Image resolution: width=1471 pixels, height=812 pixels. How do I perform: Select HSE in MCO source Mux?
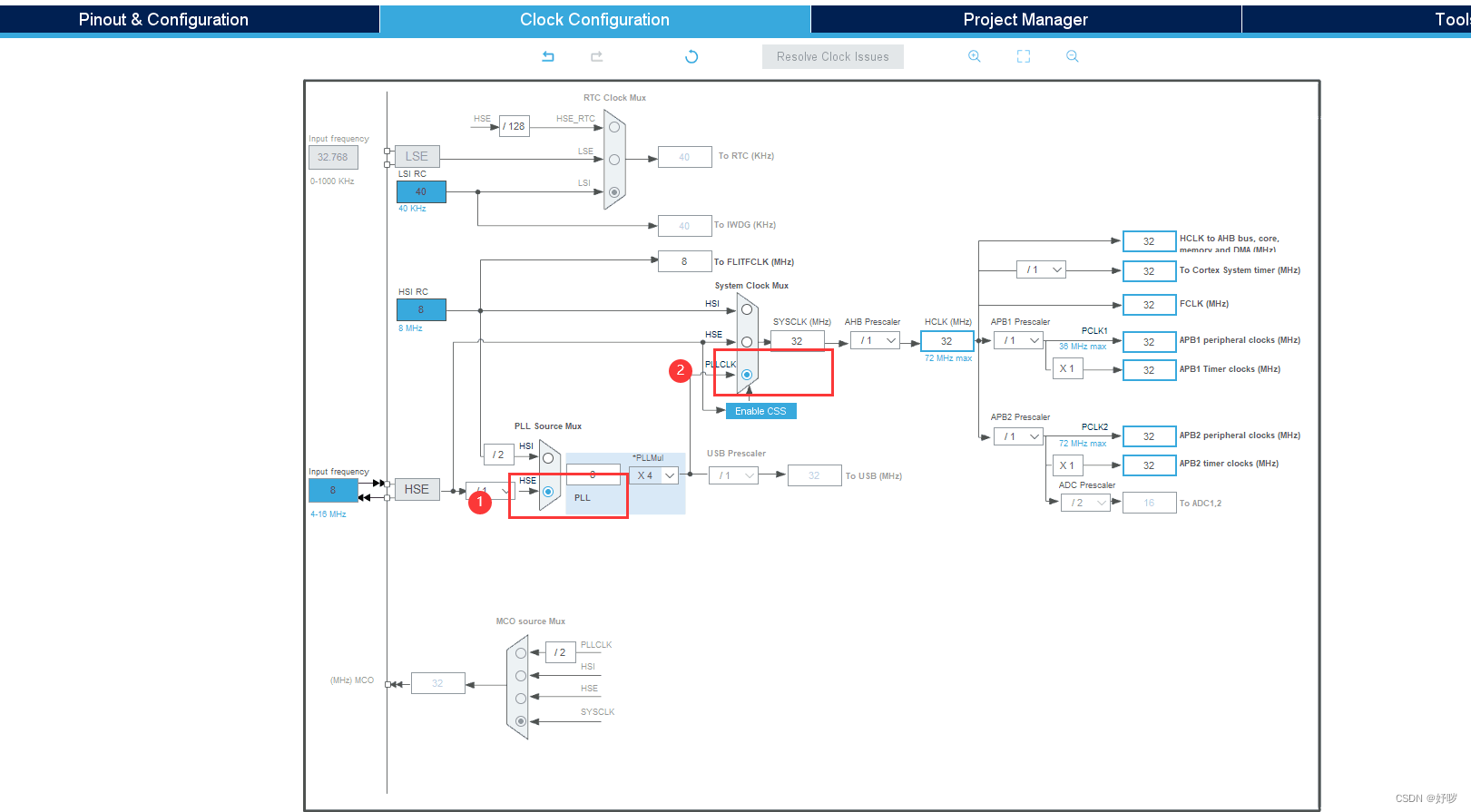521,699
